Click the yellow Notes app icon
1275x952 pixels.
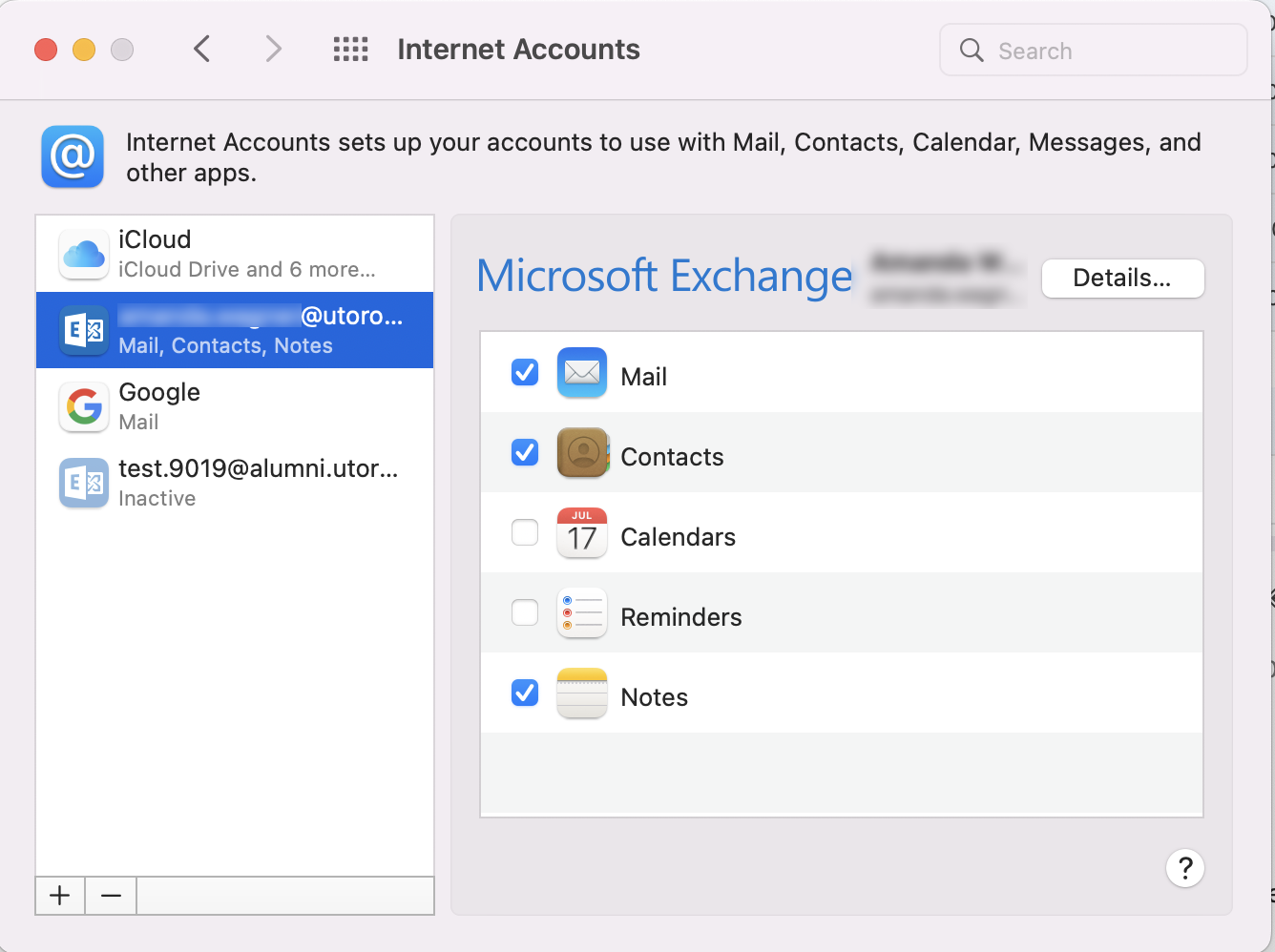[x=582, y=693]
